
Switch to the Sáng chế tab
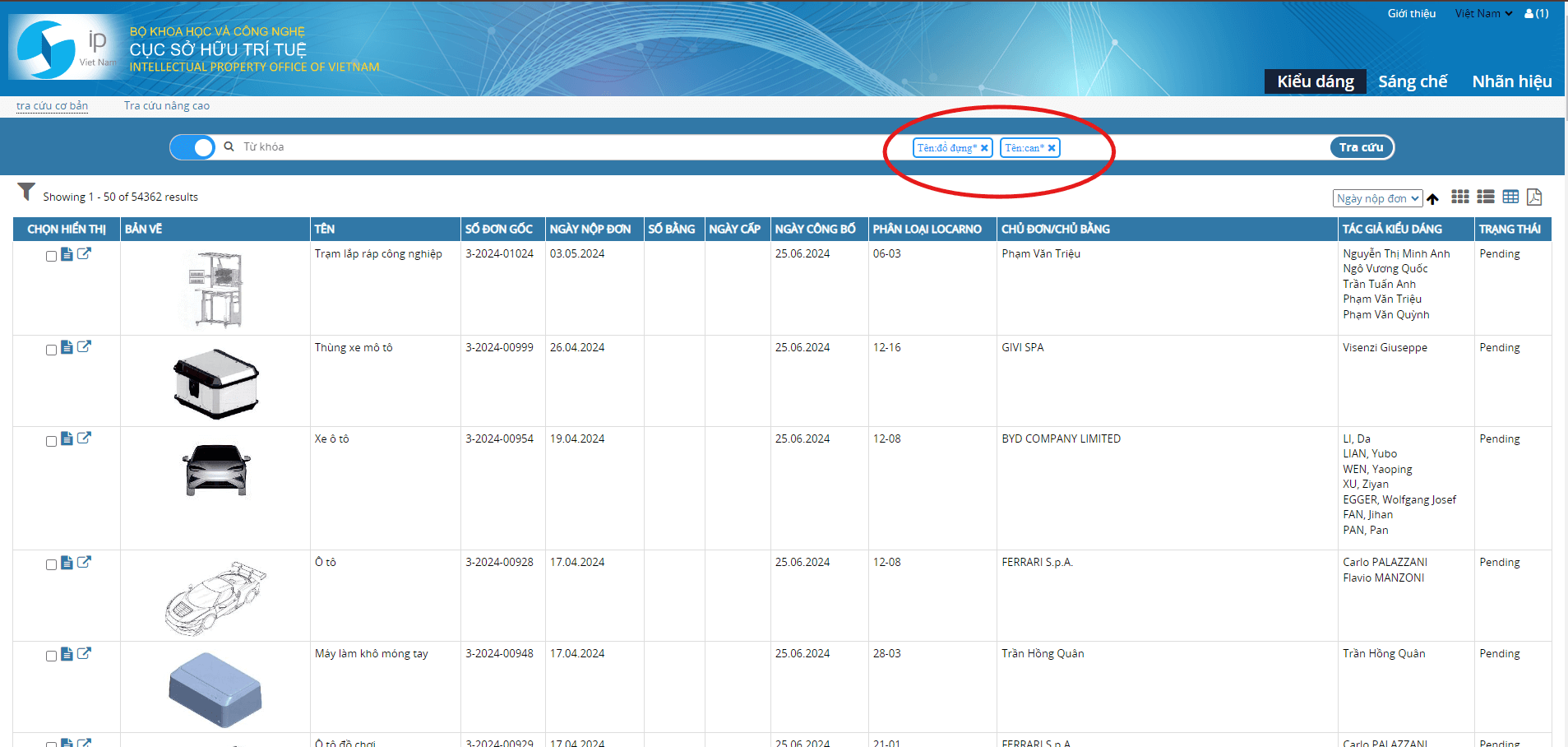point(1412,81)
